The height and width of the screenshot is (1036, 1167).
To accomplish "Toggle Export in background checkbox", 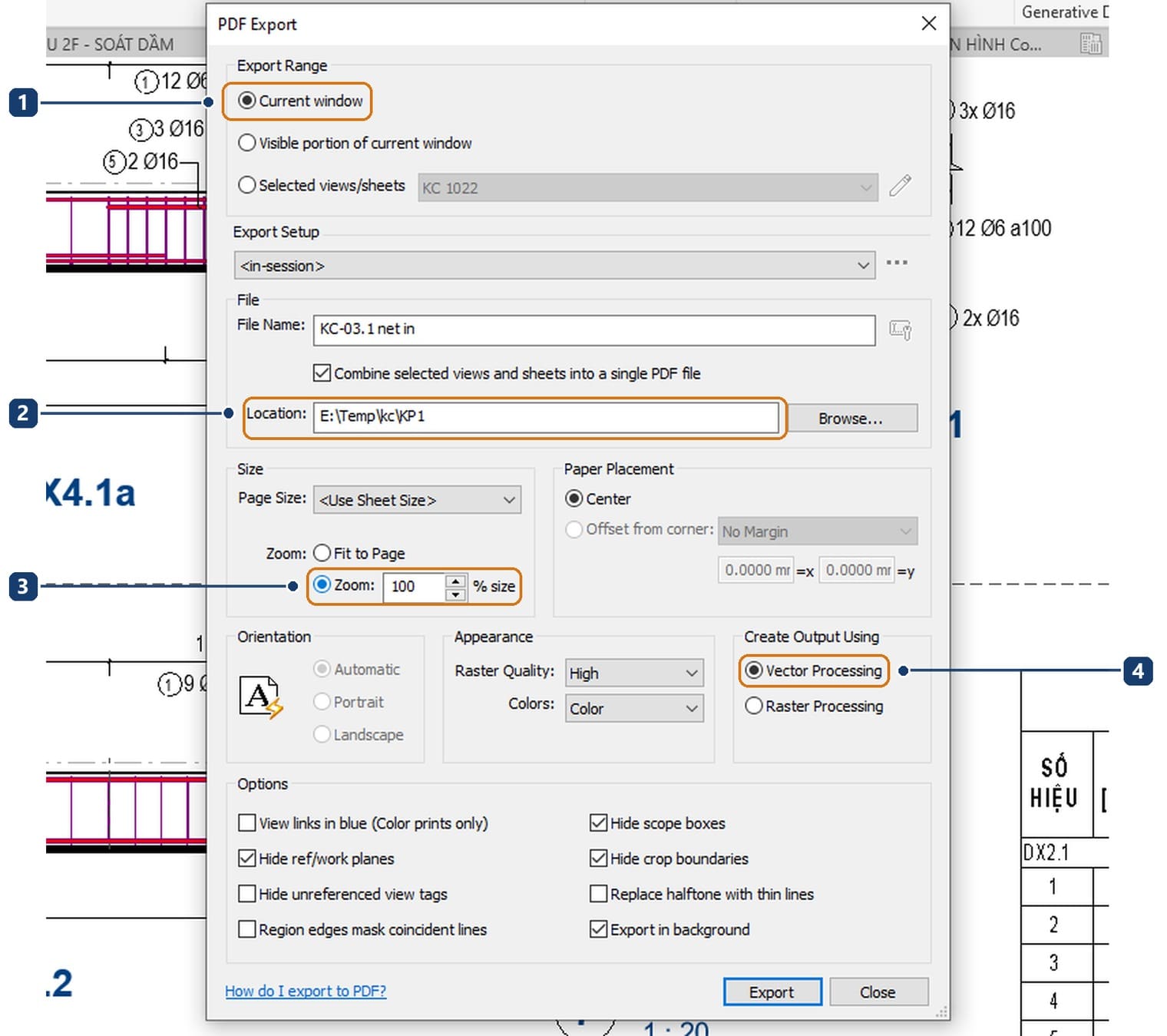I will pyautogui.click(x=669, y=929).
